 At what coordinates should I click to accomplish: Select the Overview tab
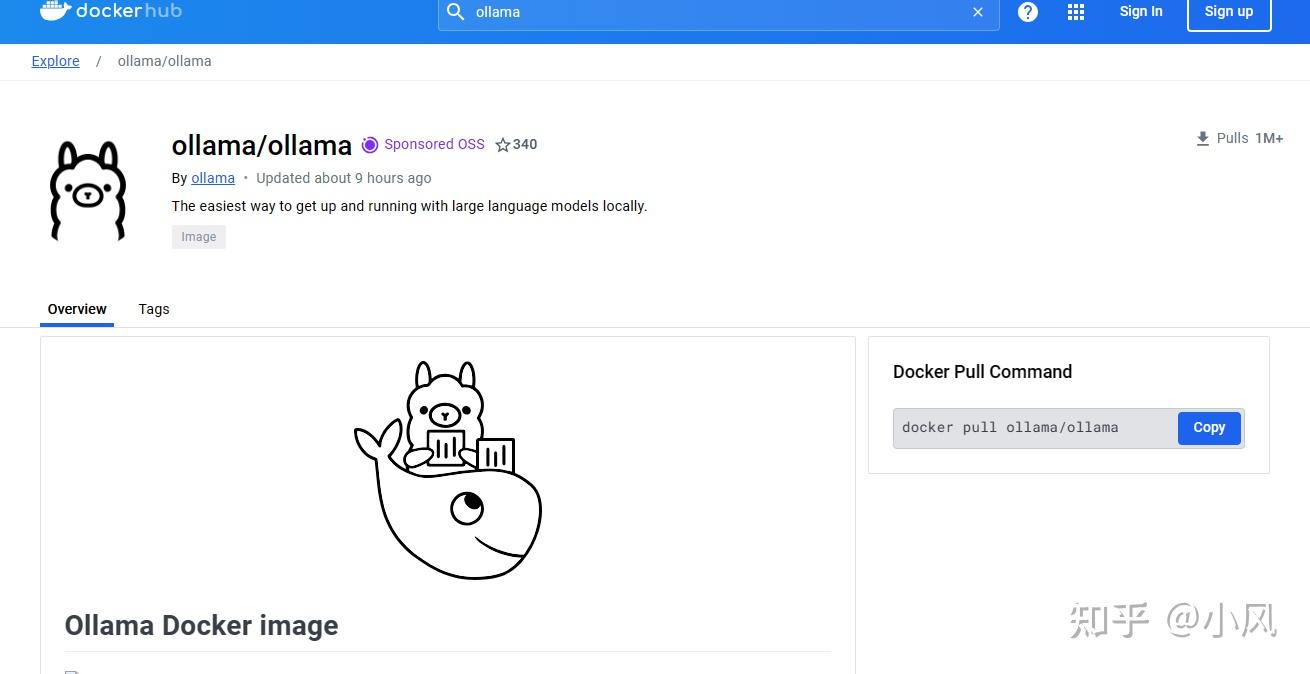[77, 309]
